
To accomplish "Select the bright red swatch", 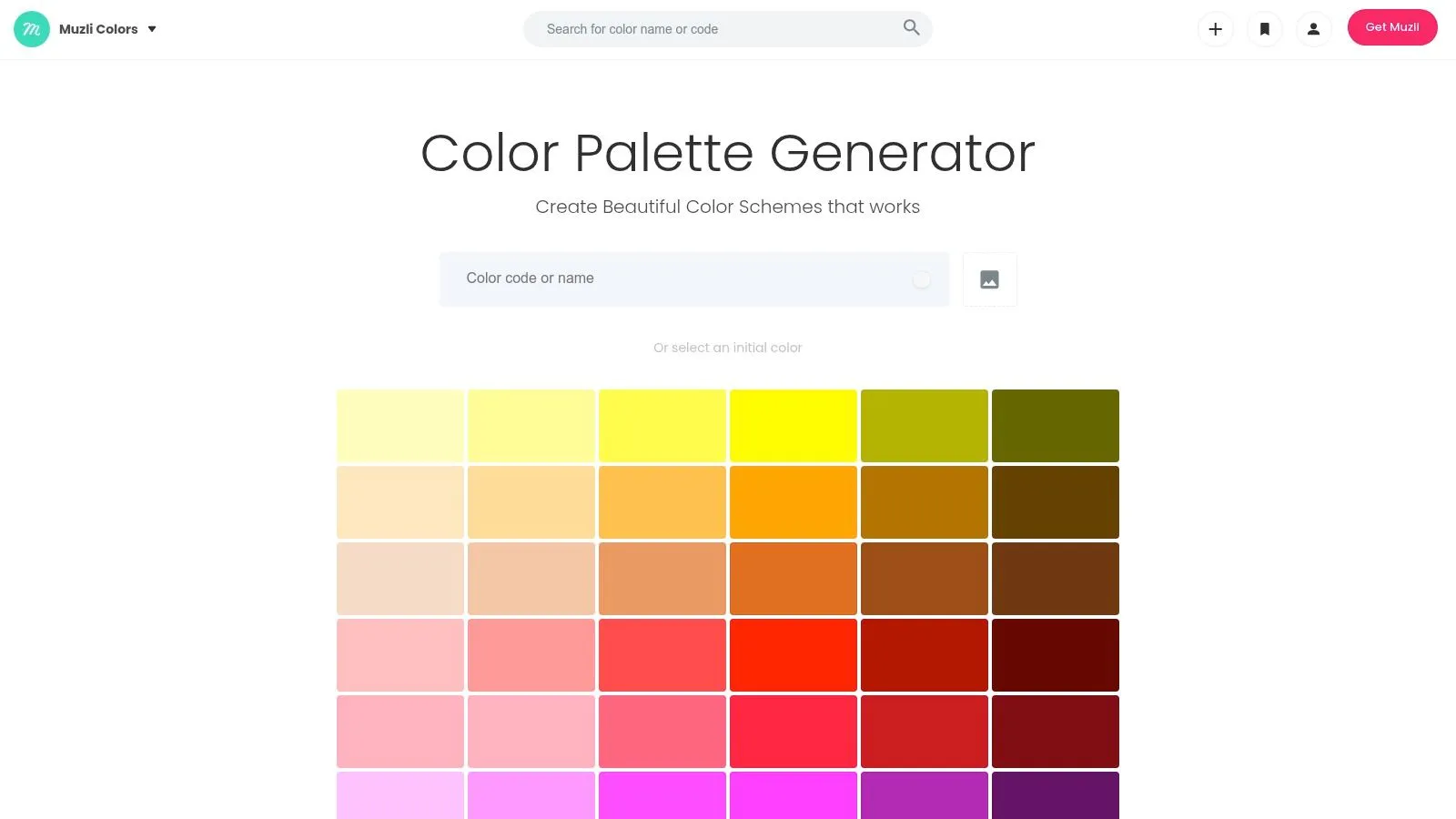I will [794, 654].
